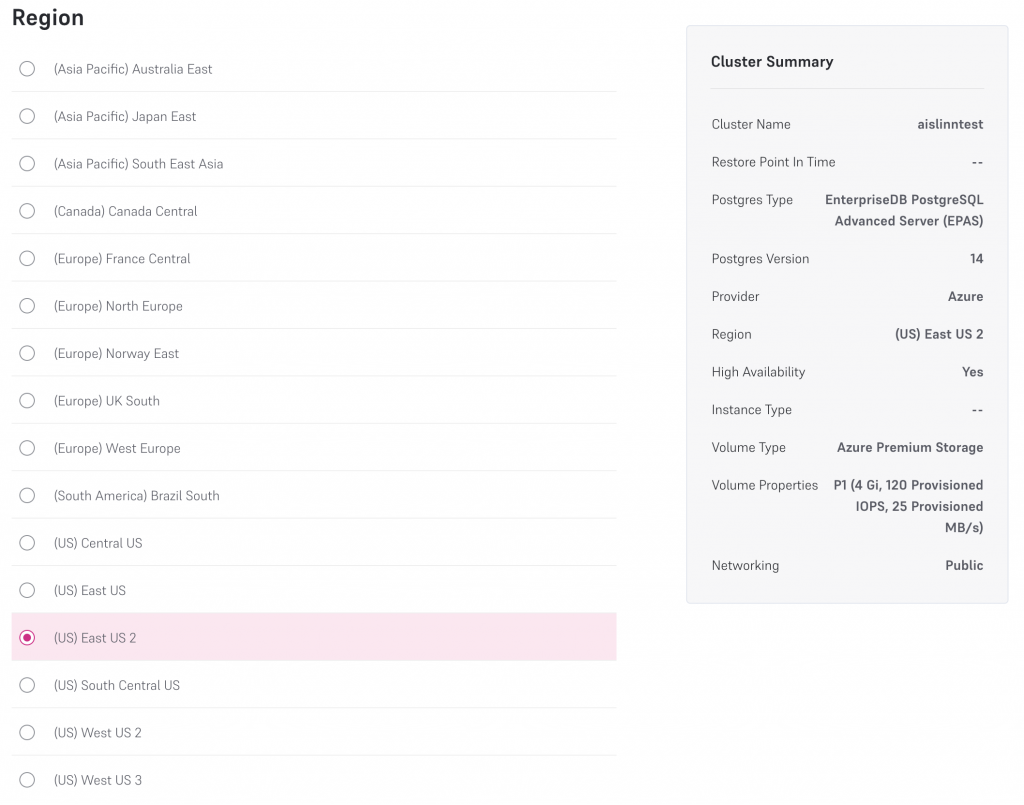Click the Cluster Summary heading

pos(772,62)
